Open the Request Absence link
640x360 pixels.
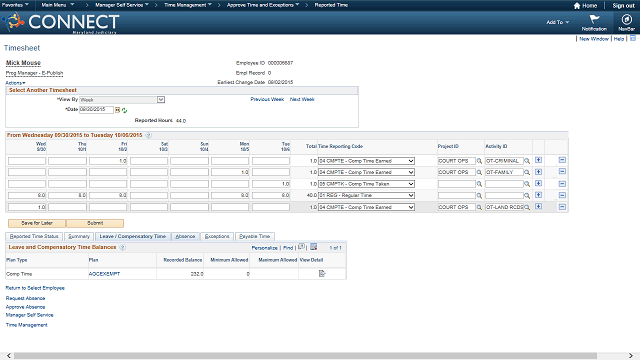[x=25, y=298]
